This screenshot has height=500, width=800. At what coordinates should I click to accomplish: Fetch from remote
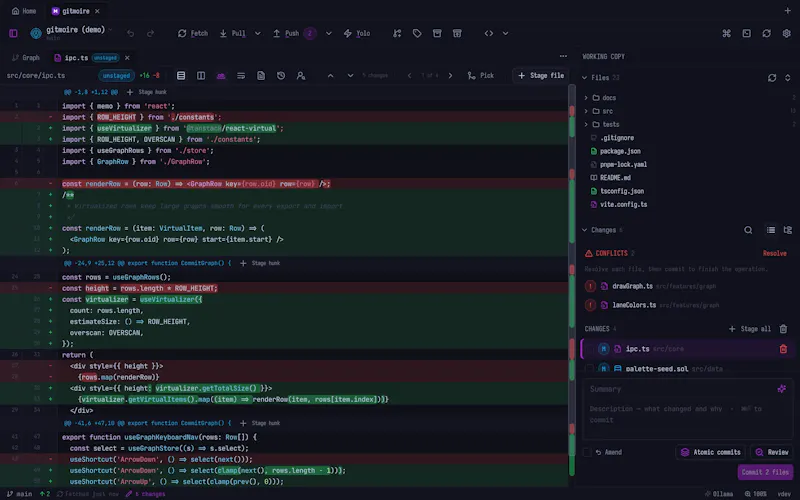pyautogui.click(x=192, y=33)
